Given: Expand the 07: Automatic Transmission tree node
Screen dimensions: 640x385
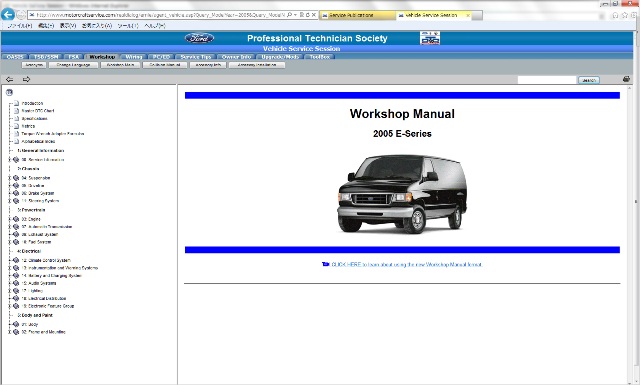Looking at the screenshot, I should [x=10, y=227].
